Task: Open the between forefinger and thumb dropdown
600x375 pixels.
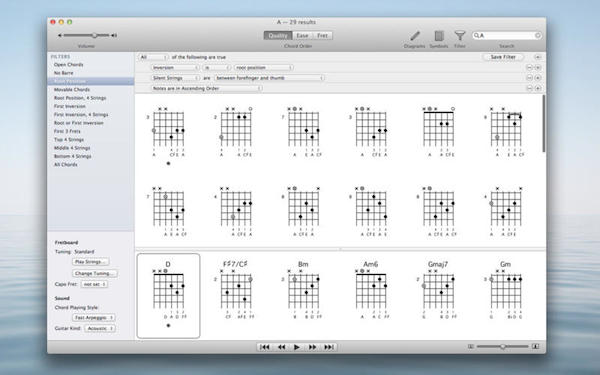Action: click(x=269, y=78)
